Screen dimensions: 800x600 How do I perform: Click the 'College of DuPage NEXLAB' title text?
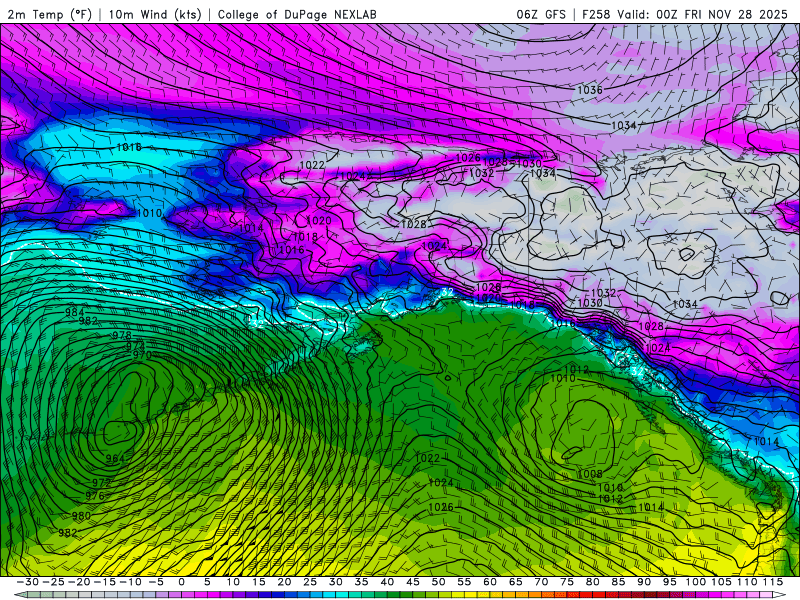(x=297, y=14)
